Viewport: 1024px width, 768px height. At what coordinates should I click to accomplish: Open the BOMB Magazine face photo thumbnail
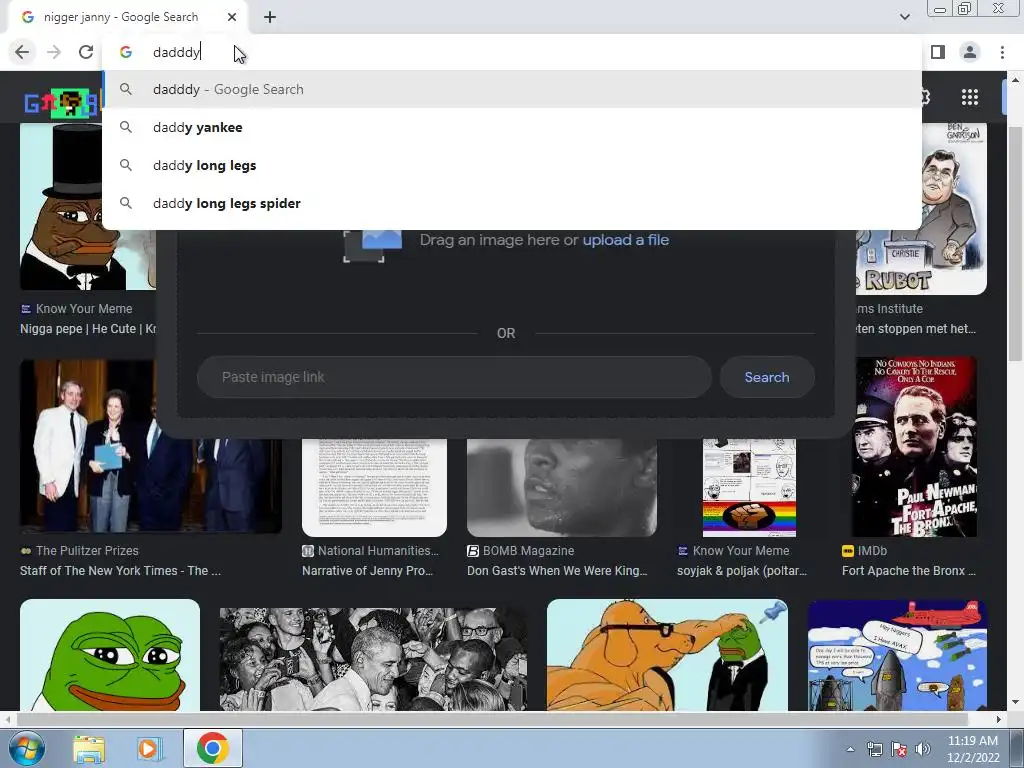[x=562, y=487]
